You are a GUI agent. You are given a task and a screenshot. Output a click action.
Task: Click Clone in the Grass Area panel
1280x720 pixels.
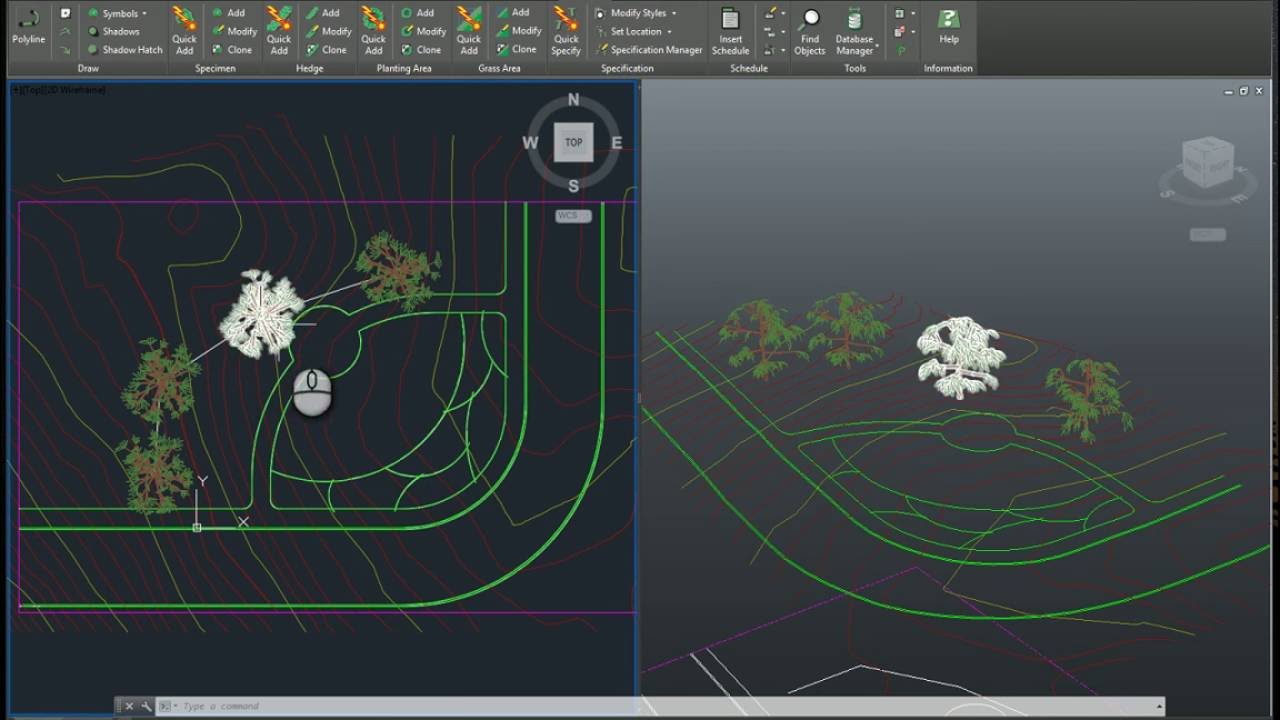tap(517, 49)
